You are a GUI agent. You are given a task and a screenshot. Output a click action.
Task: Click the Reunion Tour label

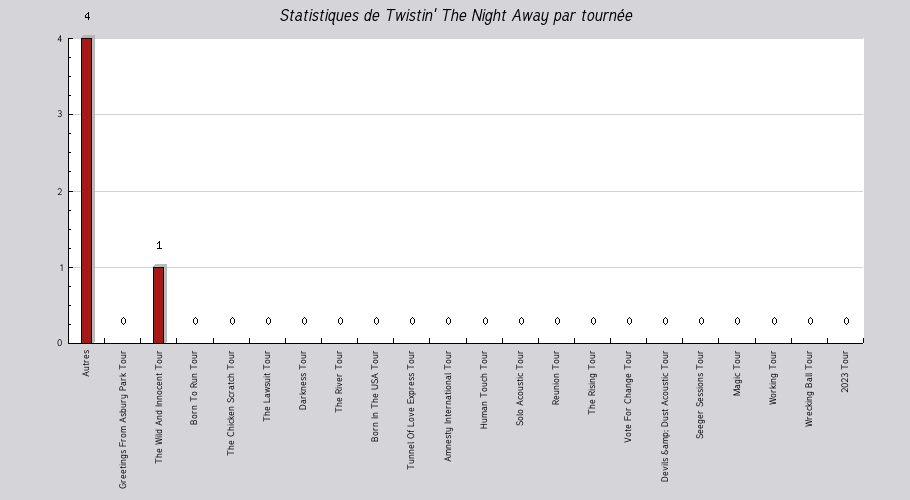coord(555,378)
